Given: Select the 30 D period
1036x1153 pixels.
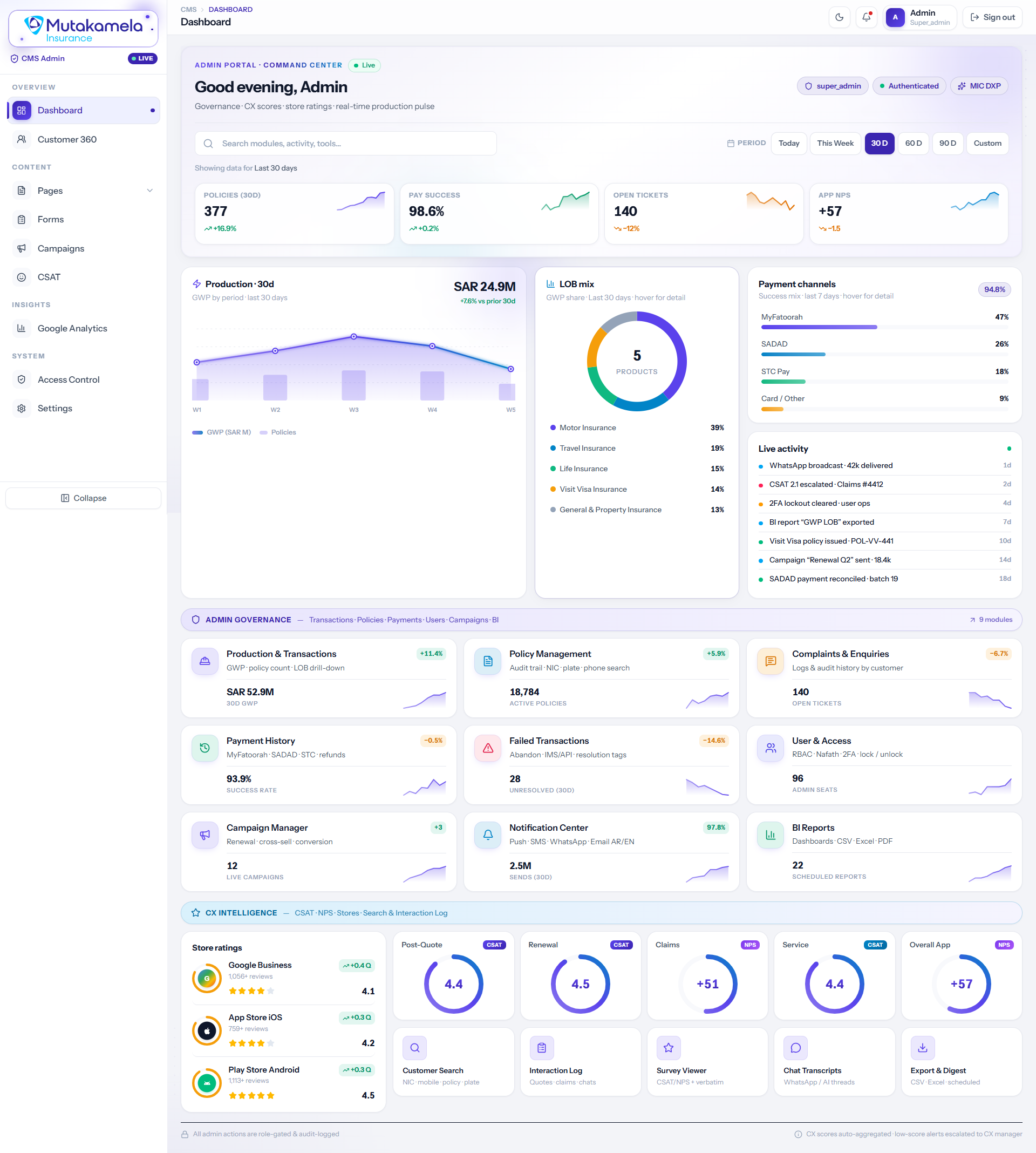Looking at the screenshot, I should pyautogui.click(x=879, y=144).
